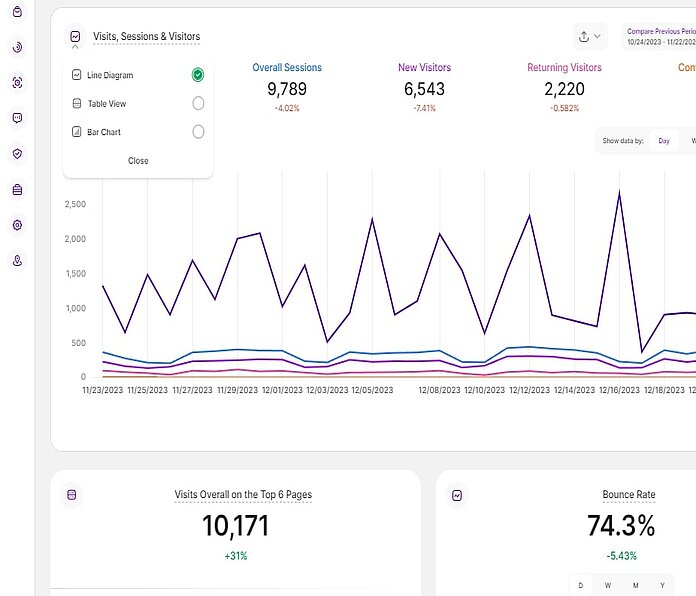The width and height of the screenshot is (696, 596).
Task: Collapse the chart type selector icon
Action: click(75, 37)
